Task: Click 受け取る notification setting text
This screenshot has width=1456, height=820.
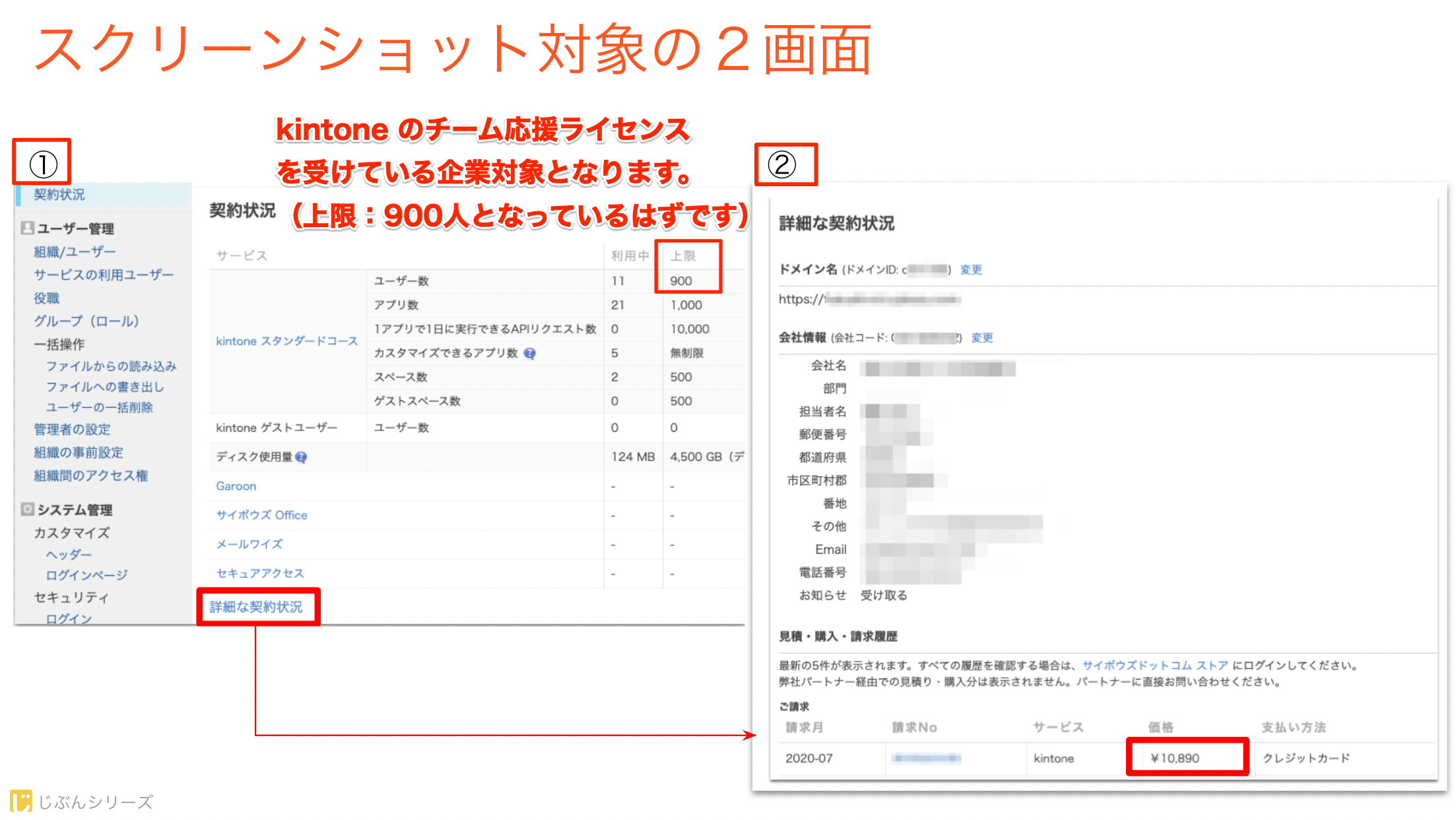Action: tap(884, 596)
